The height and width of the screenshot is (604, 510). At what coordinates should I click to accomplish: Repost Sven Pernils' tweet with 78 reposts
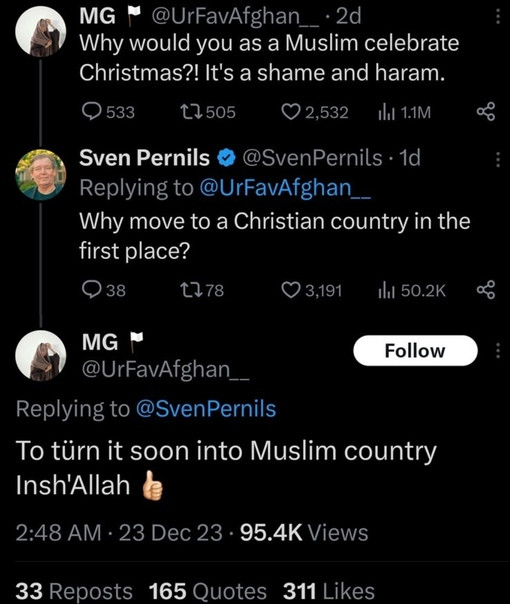(x=202, y=290)
